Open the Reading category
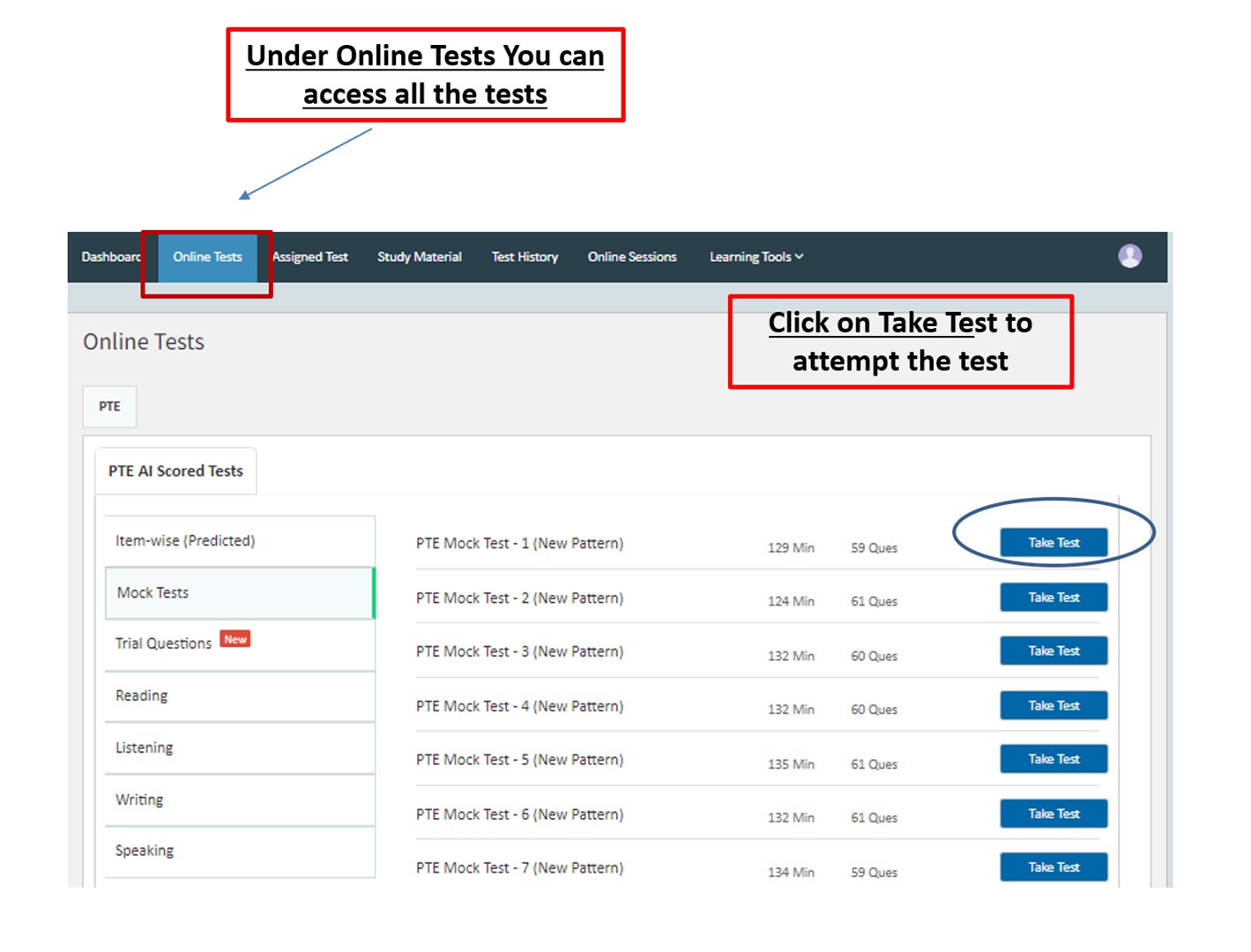This screenshot has width=1251, height=952. pos(240,696)
